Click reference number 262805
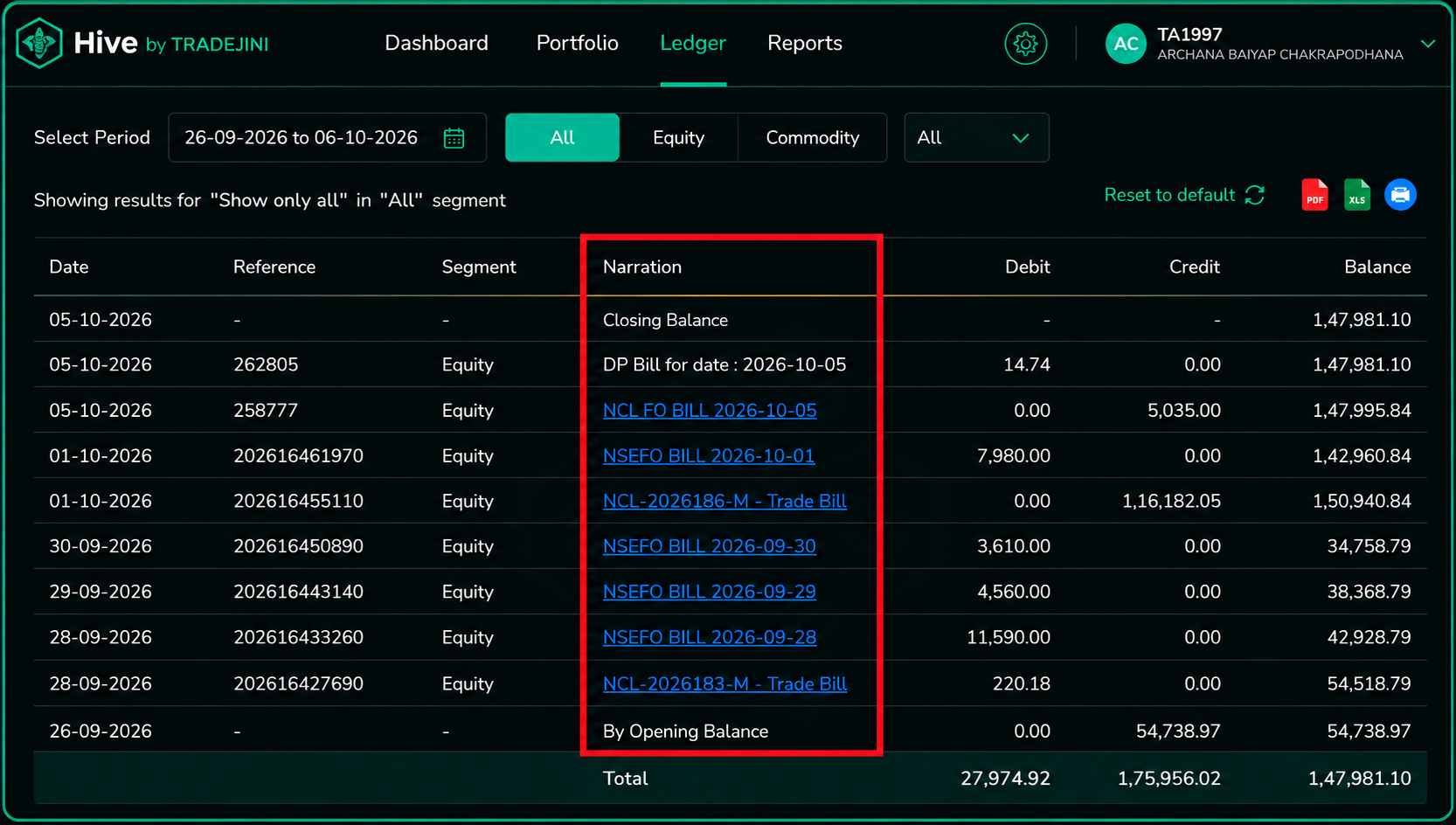Screen dimensions: 1456x825 coord(266,364)
